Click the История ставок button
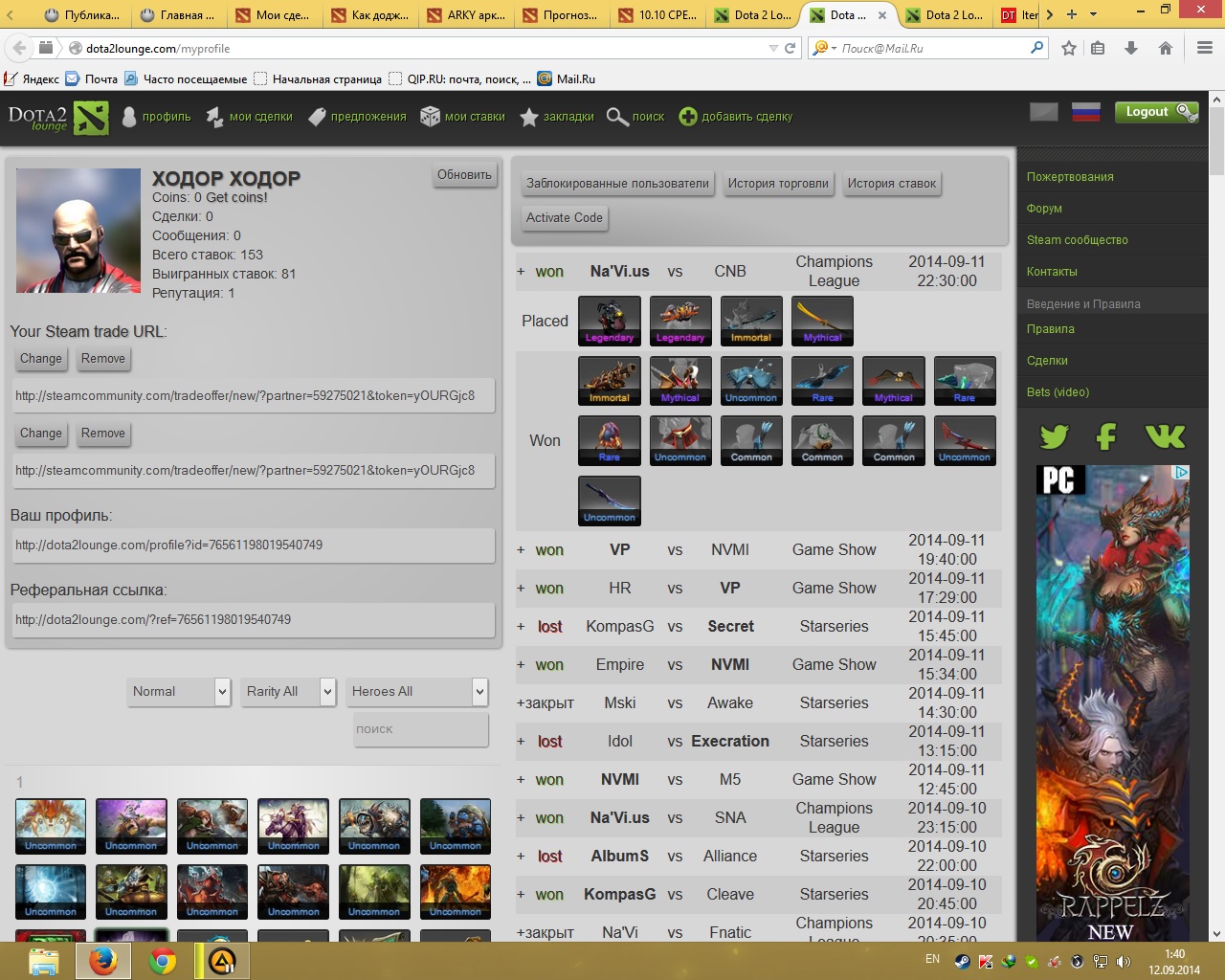Screen dimensions: 1225x980 (891, 184)
